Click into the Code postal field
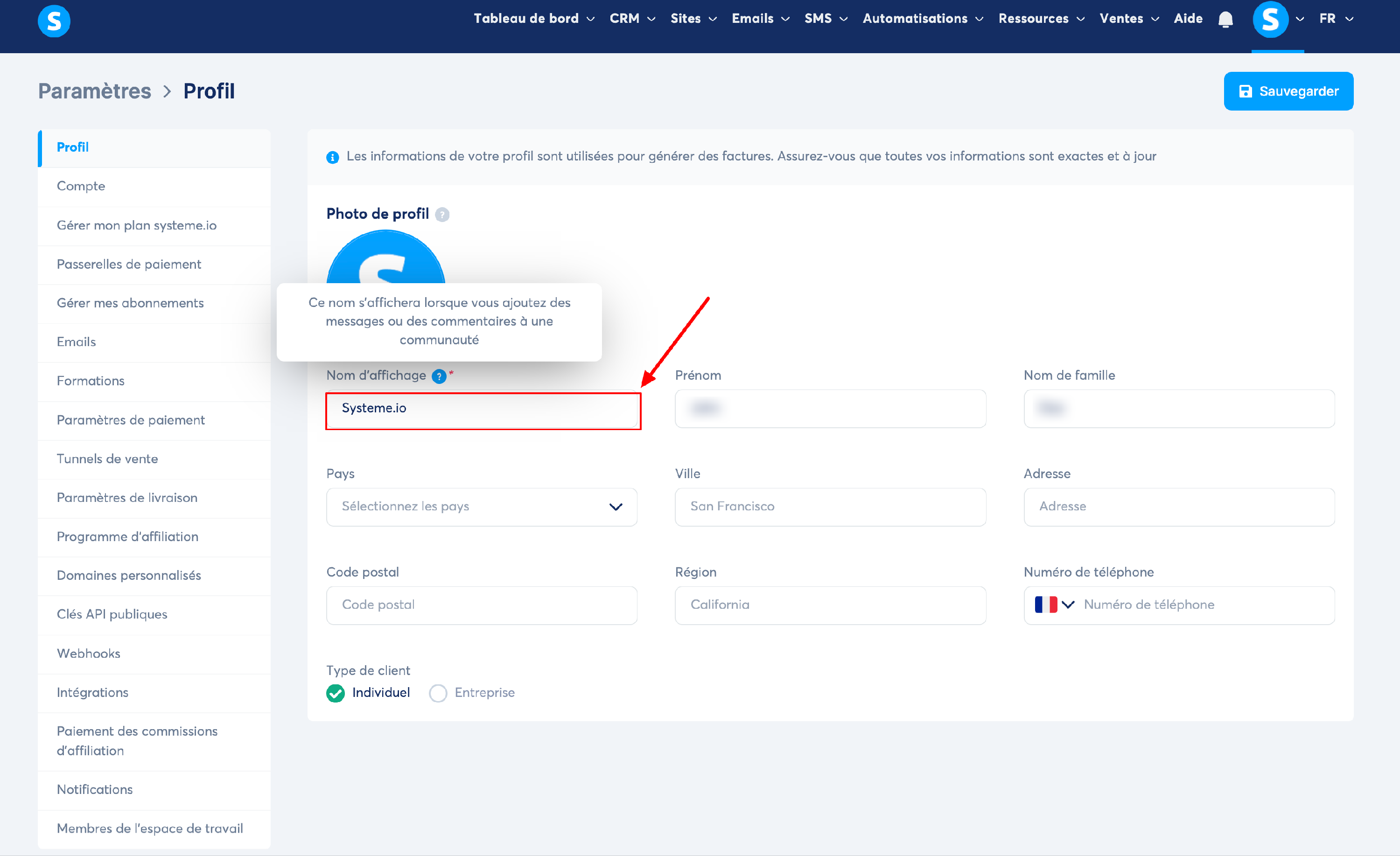Viewport: 1400px width, 856px height. (481, 605)
